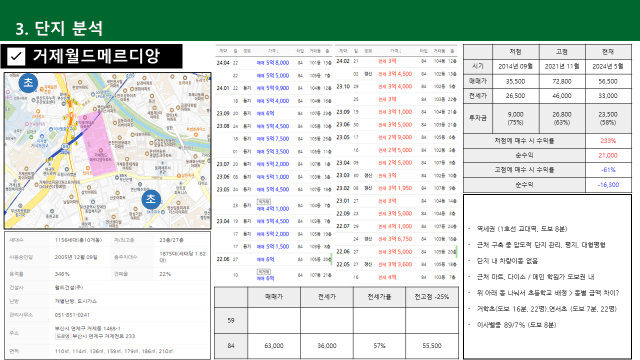Click the 2005년 12월 09일 approval date
Screen dimensions: 640x360
[x=76, y=257]
